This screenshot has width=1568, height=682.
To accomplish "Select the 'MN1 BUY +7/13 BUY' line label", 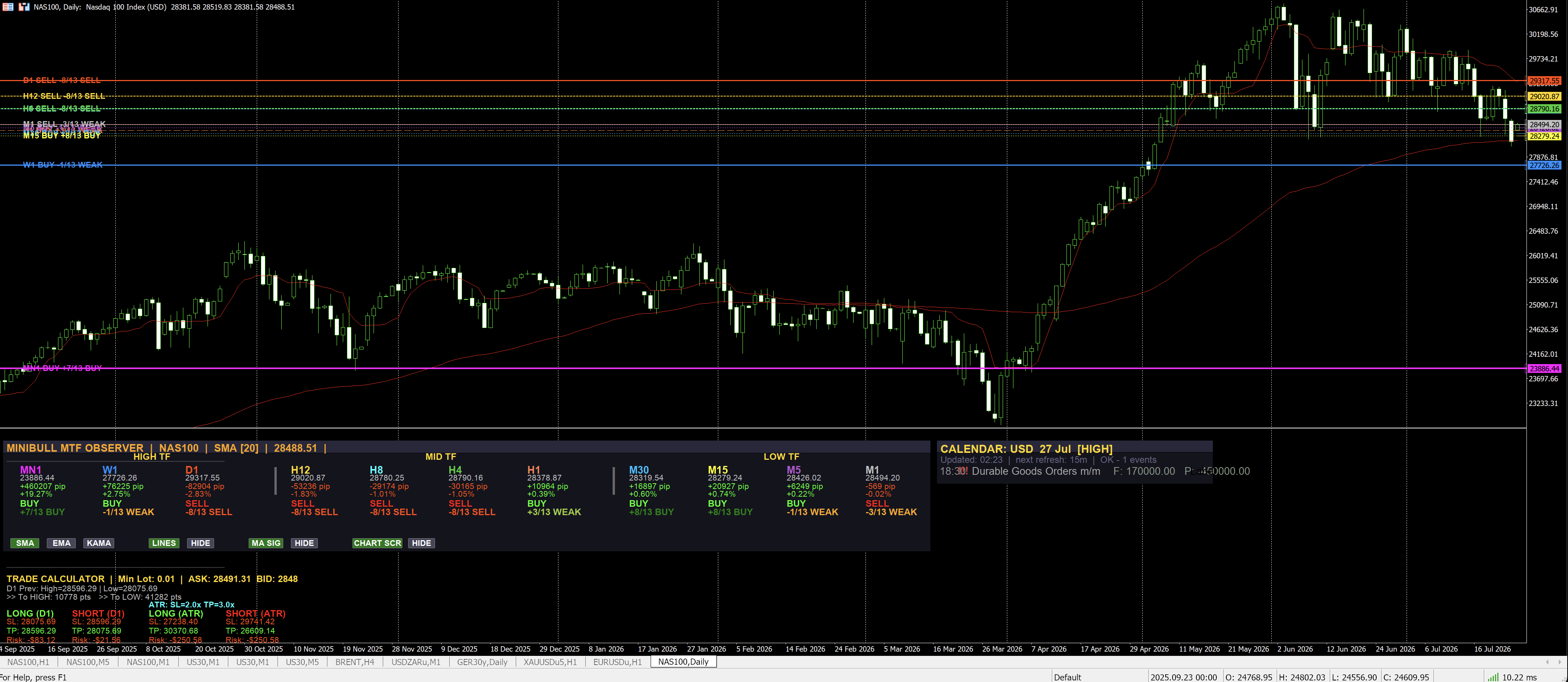I will click(62, 368).
